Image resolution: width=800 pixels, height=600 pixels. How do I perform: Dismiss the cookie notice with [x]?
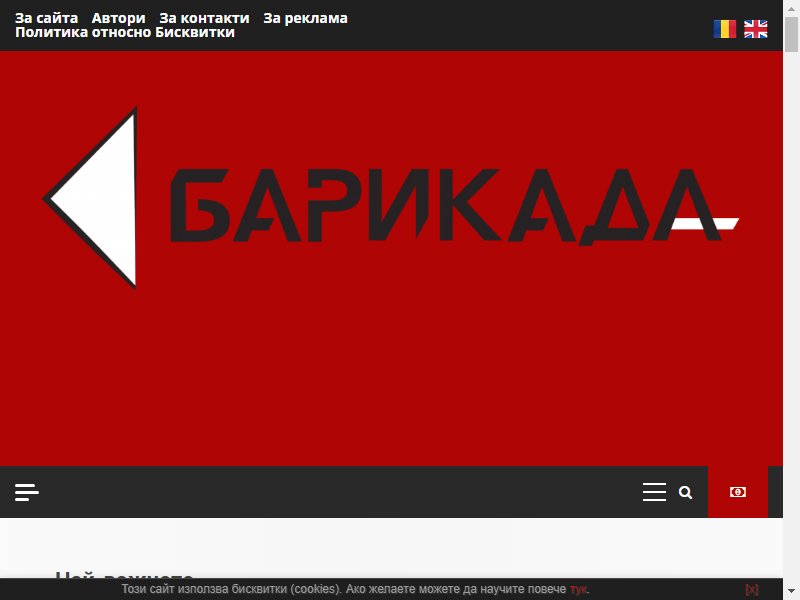pyautogui.click(x=752, y=589)
